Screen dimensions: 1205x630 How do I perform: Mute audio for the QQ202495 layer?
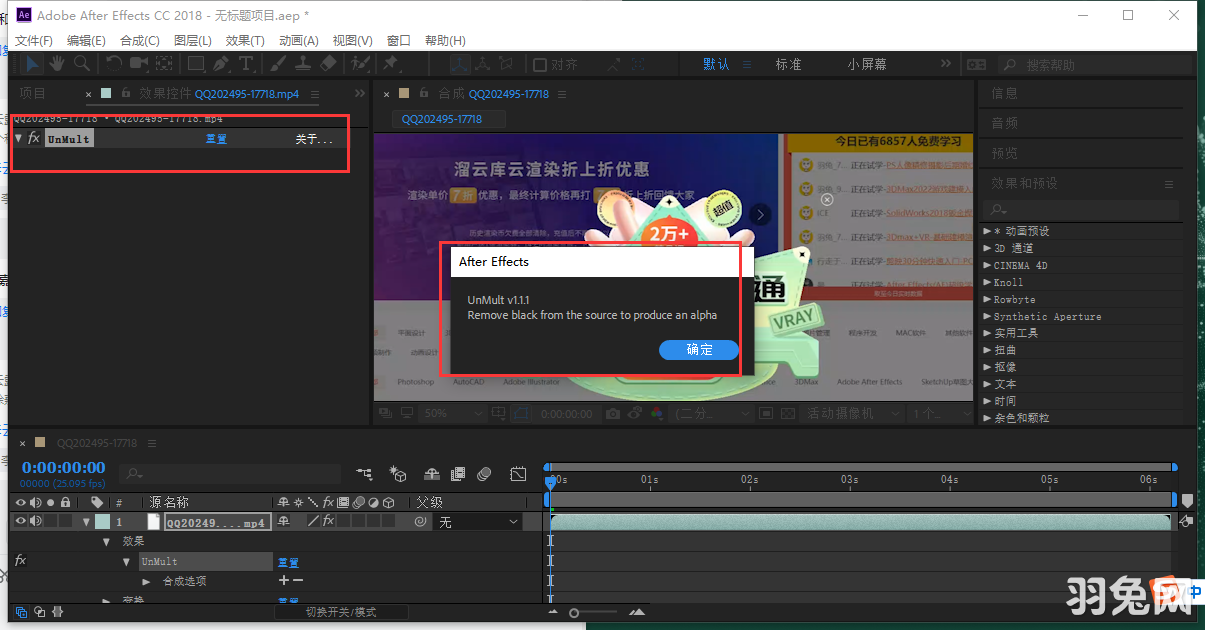[35, 520]
